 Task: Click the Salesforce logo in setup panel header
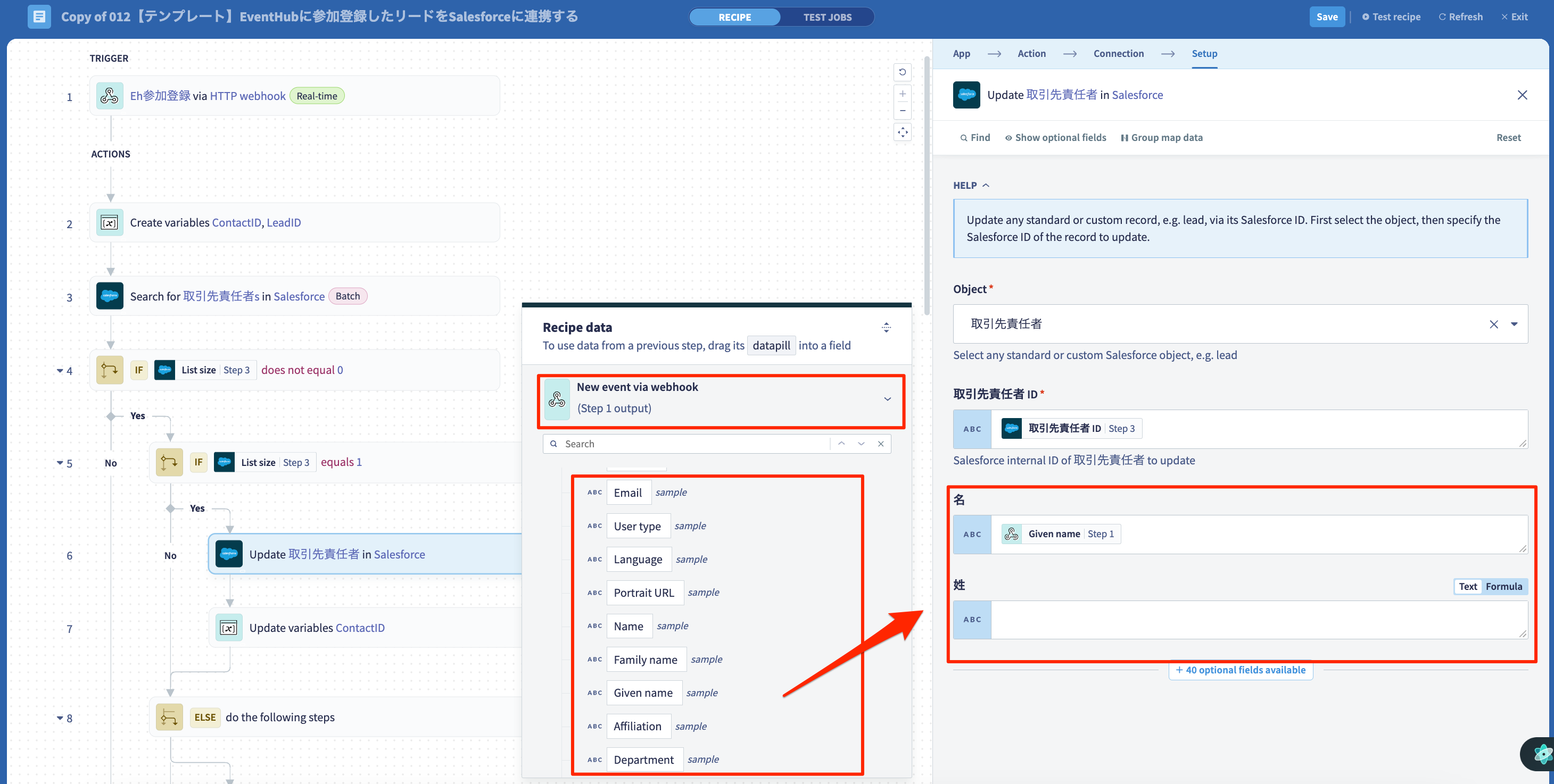click(x=966, y=95)
